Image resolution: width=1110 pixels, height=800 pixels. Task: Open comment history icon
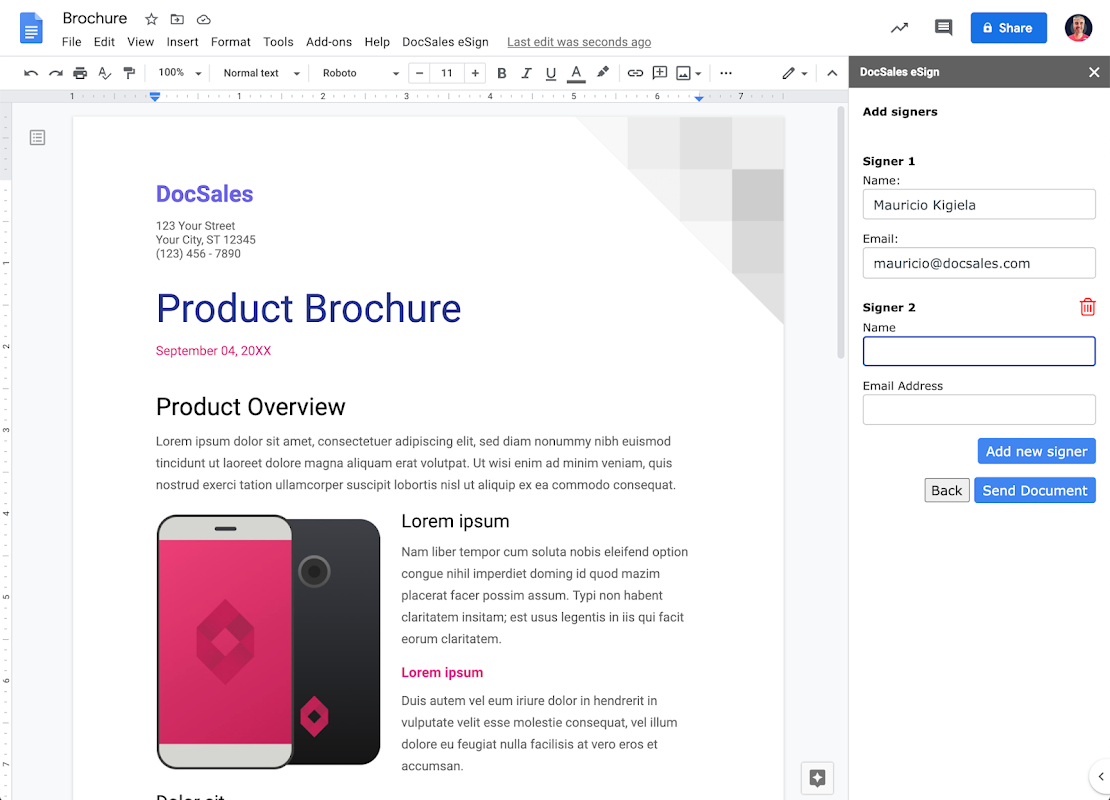tap(943, 28)
